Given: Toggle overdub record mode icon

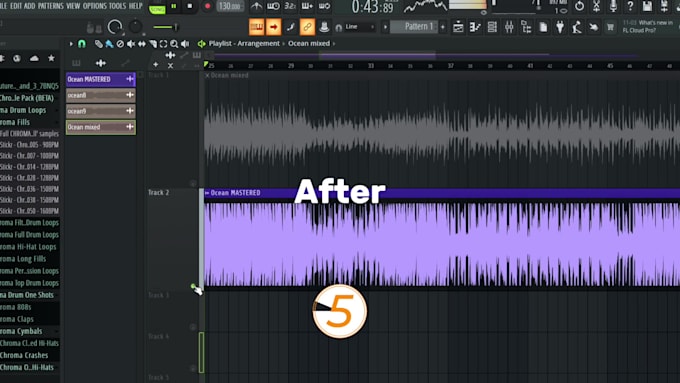Looking at the screenshot, I should click(x=307, y=6).
